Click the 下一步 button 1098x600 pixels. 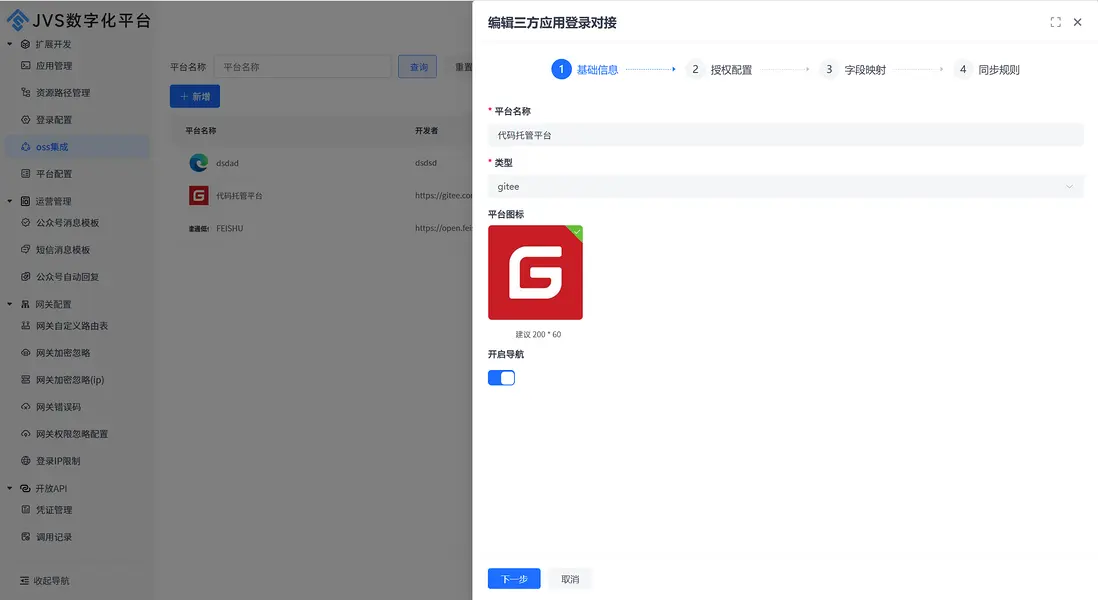click(x=513, y=578)
